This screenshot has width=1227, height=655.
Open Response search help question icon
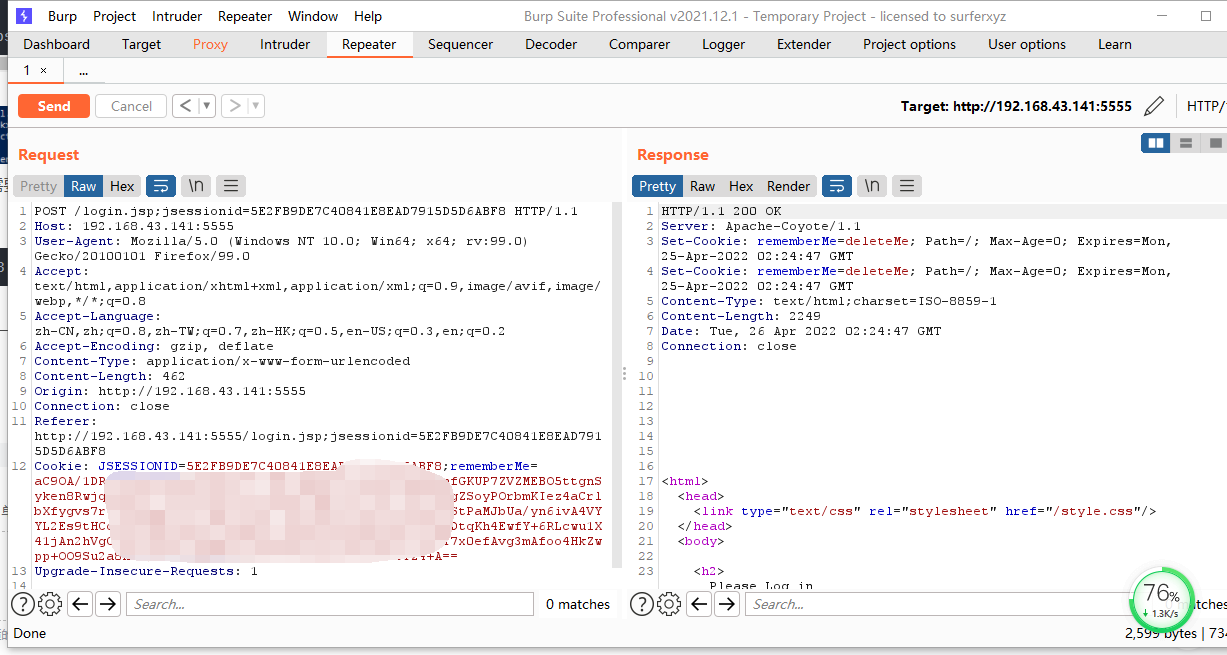(x=641, y=604)
